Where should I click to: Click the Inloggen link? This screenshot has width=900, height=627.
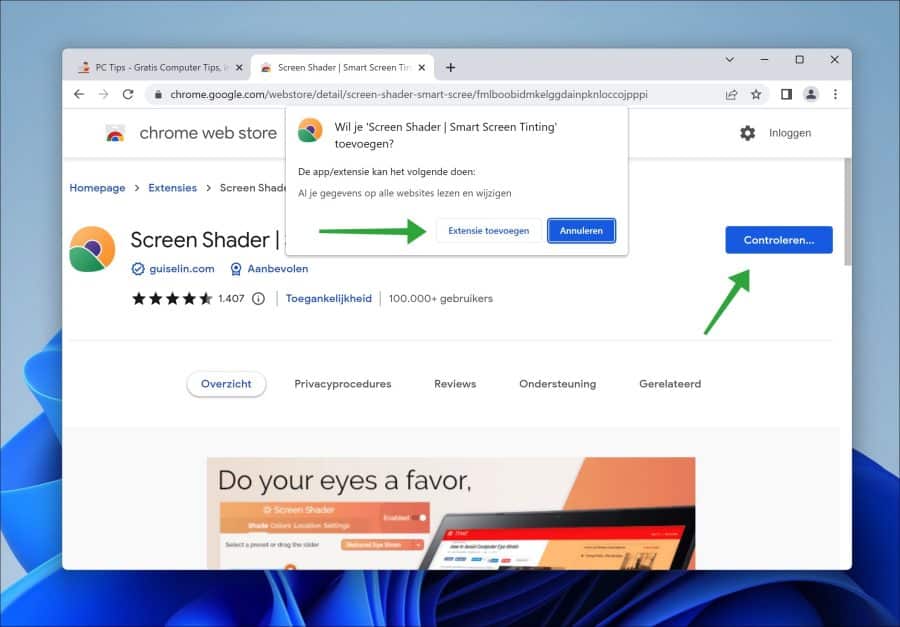coord(790,133)
